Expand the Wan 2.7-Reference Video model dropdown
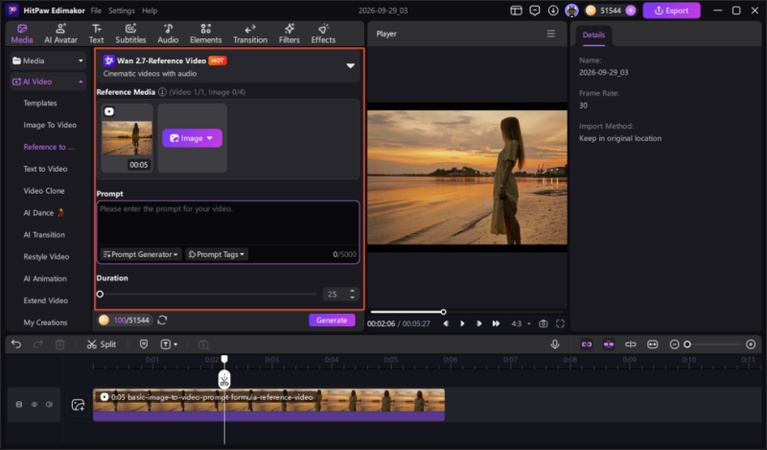Viewport: 767px width, 450px height. (350, 66)
